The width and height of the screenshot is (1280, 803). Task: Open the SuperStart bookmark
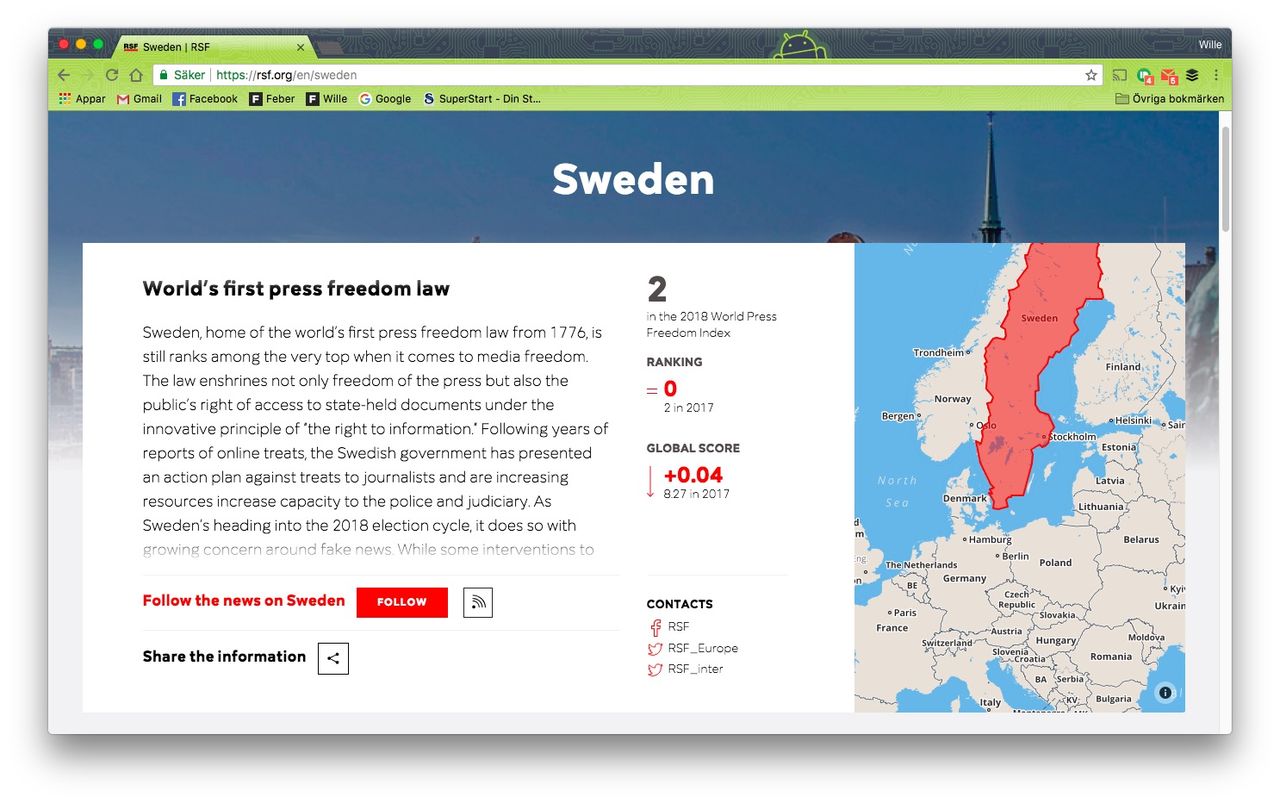[482, 99]
